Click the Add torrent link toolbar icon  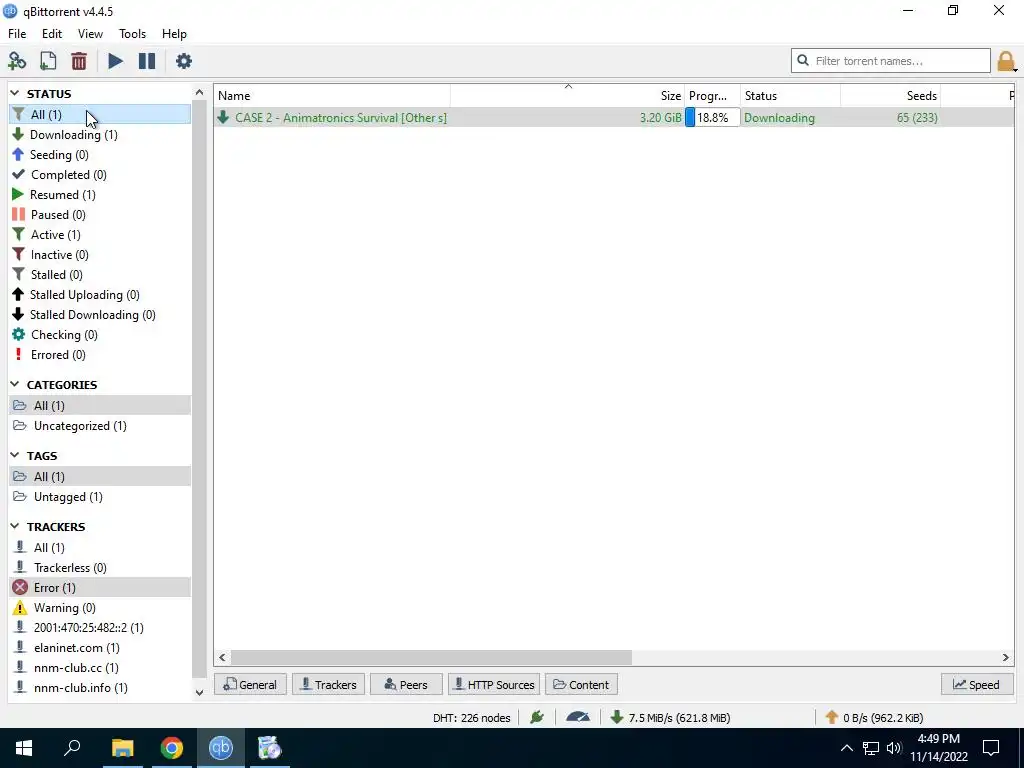click(x=17, y=61)
